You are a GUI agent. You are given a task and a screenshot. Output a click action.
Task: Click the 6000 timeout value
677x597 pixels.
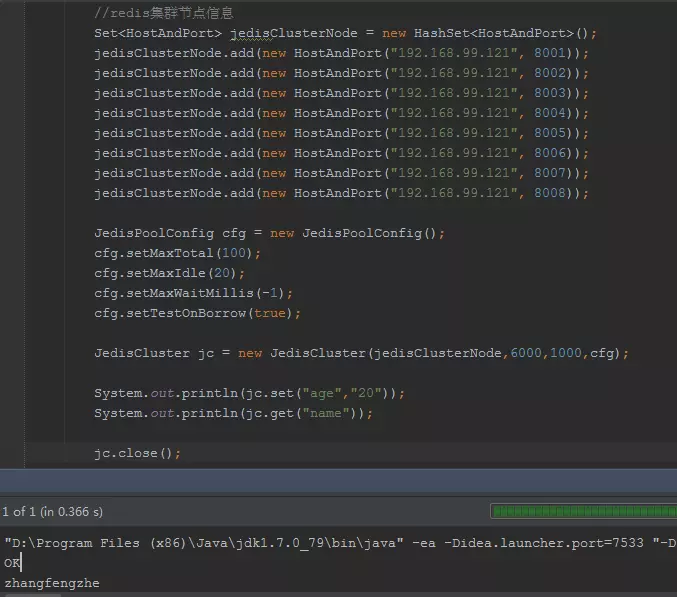(x=526, y=353)
